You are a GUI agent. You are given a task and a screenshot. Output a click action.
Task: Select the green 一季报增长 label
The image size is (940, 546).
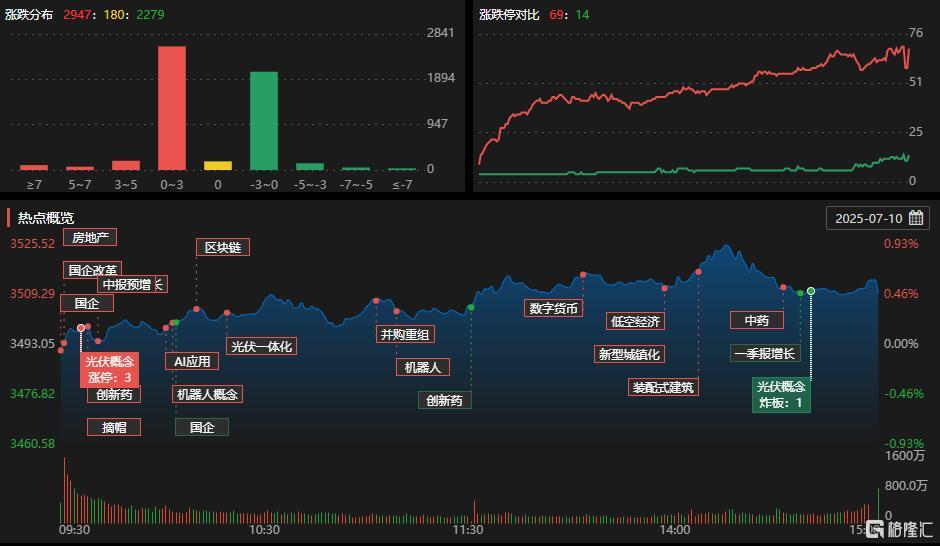click(765, 353)
